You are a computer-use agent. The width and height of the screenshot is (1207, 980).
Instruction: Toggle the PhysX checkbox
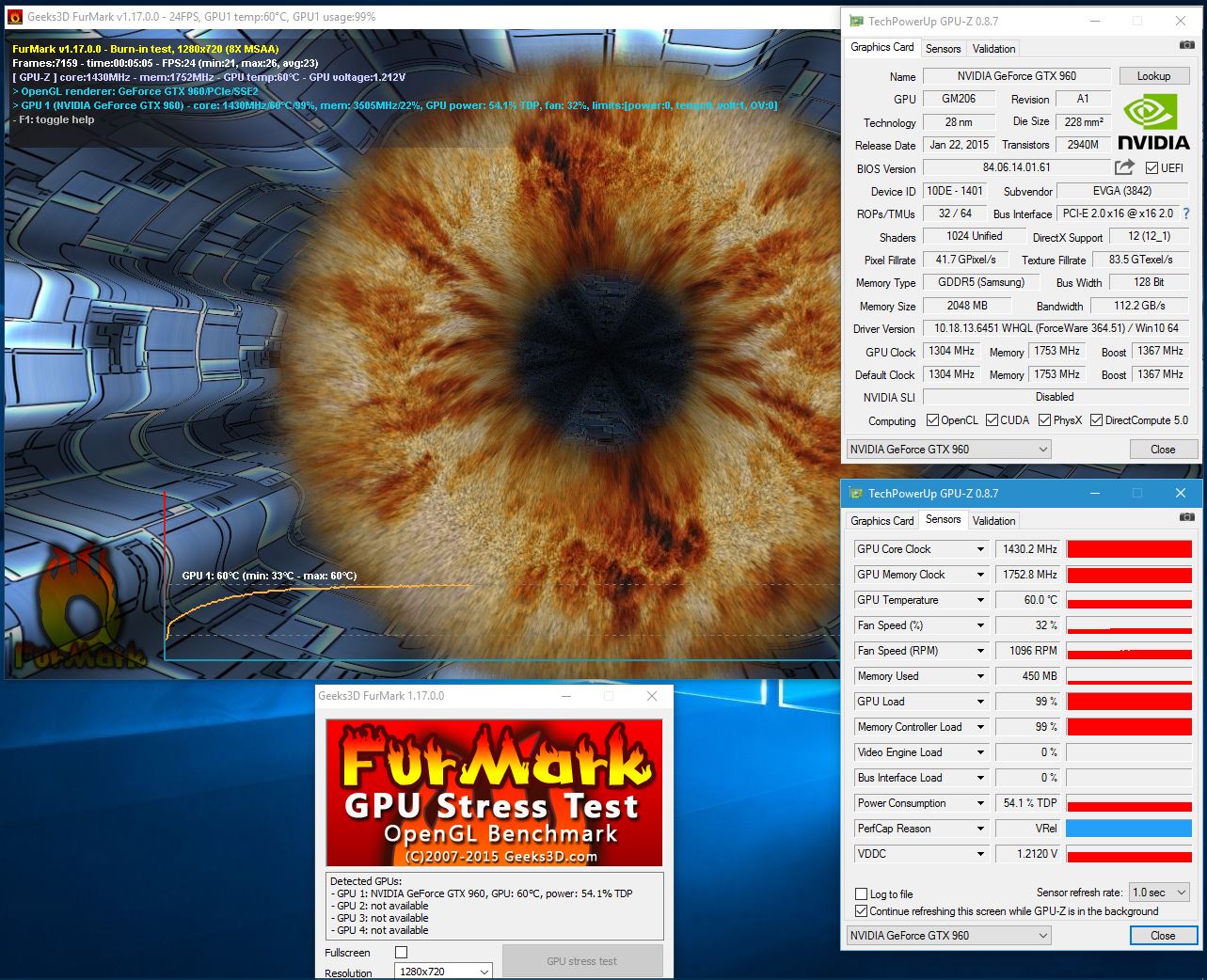(x=1044, y=420)
